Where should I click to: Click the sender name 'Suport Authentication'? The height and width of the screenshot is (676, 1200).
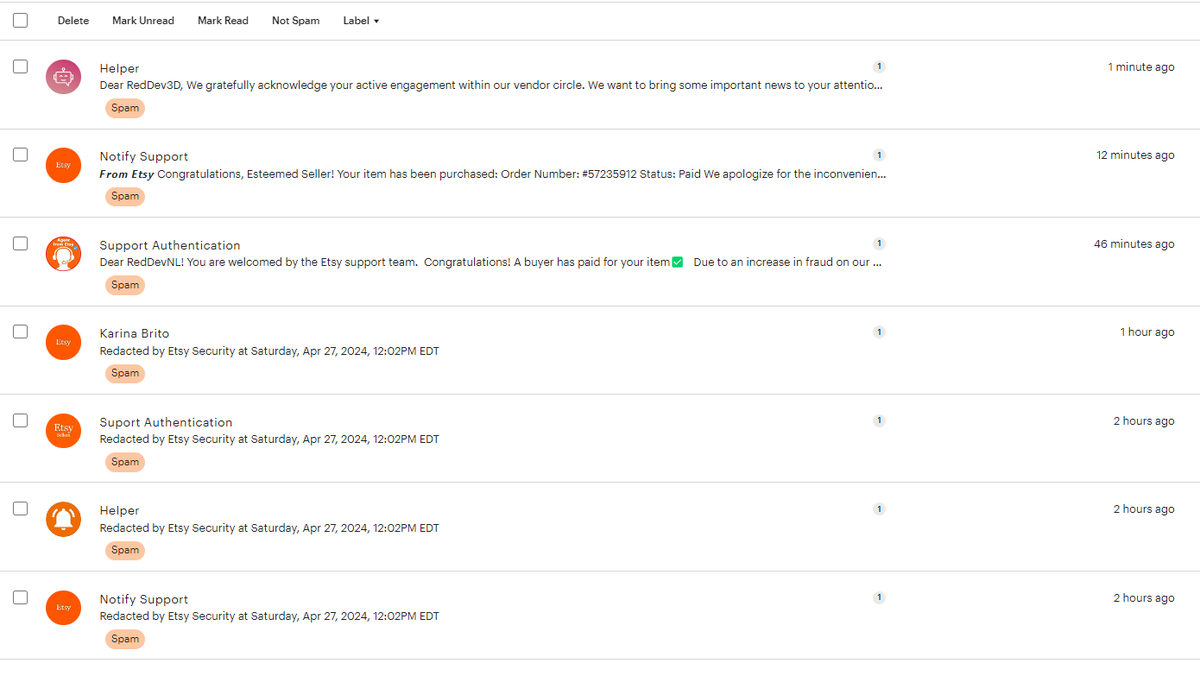coord(166,422)
